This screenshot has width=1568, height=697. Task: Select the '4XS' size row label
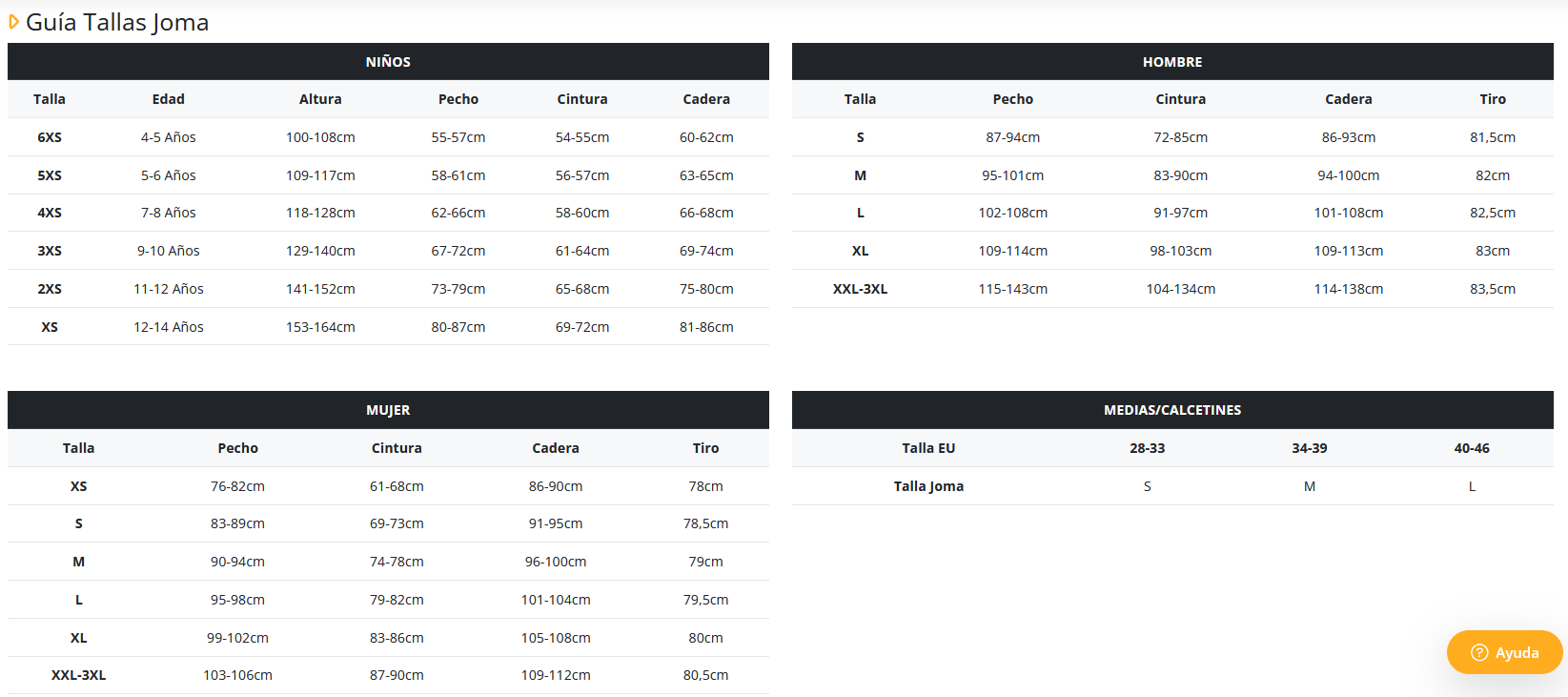point(50,213)
